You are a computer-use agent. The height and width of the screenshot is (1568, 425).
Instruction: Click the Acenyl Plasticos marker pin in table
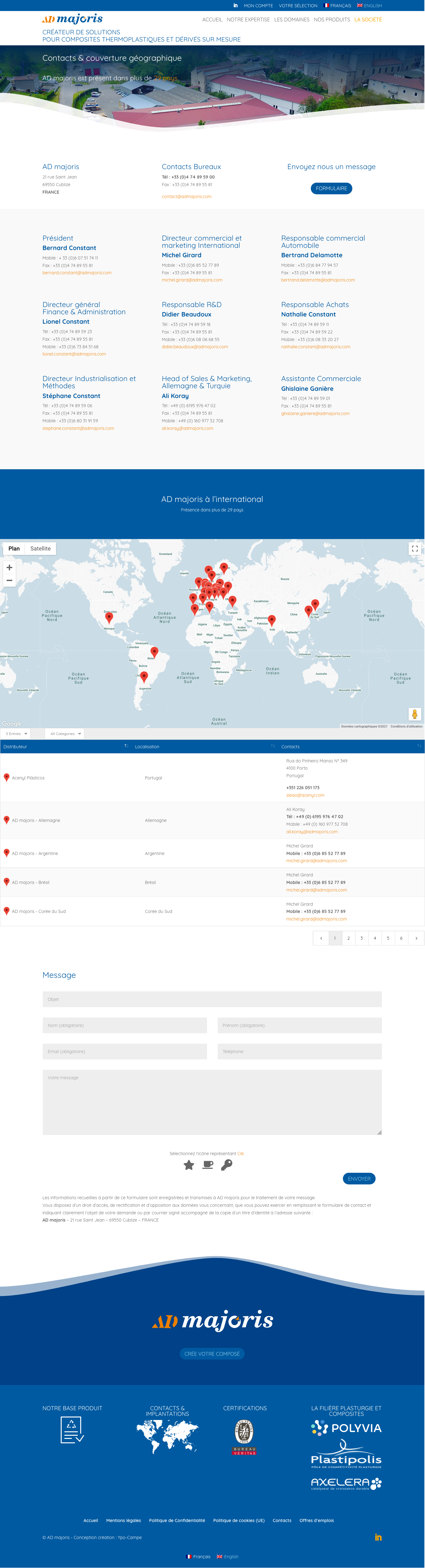pos(7,777)
